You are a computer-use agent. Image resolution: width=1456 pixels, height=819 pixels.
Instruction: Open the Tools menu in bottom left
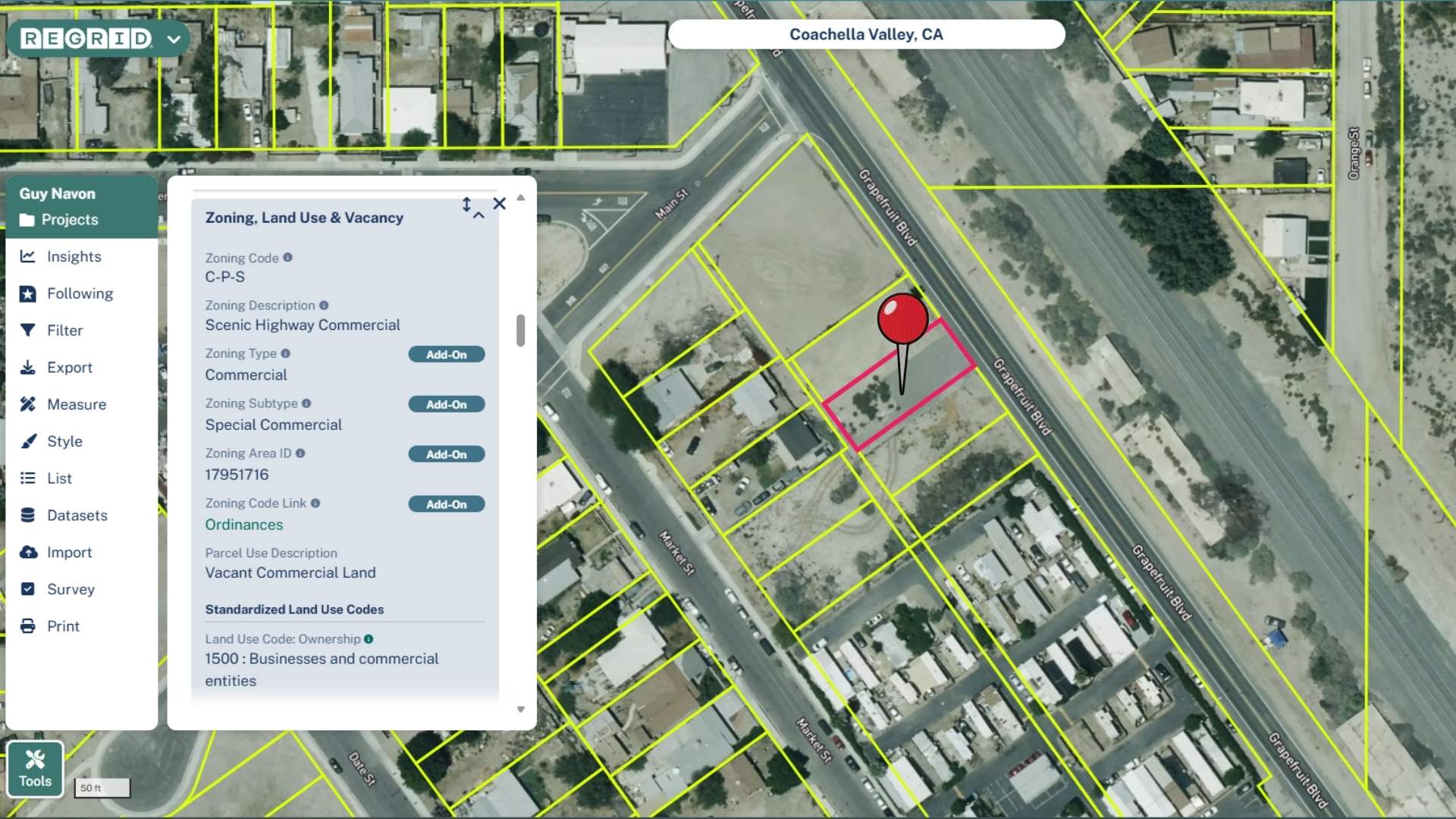[x=35, y=768]
